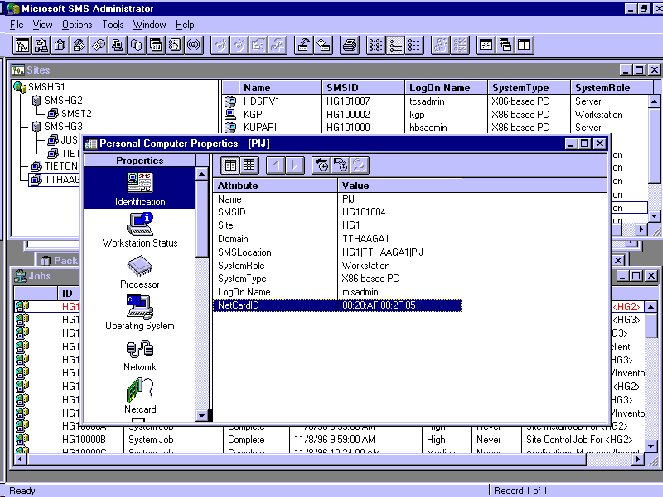663x497 pixels.
Task: Sort Sites list by SystemRole column header
Action: click(x=611, y=88)
